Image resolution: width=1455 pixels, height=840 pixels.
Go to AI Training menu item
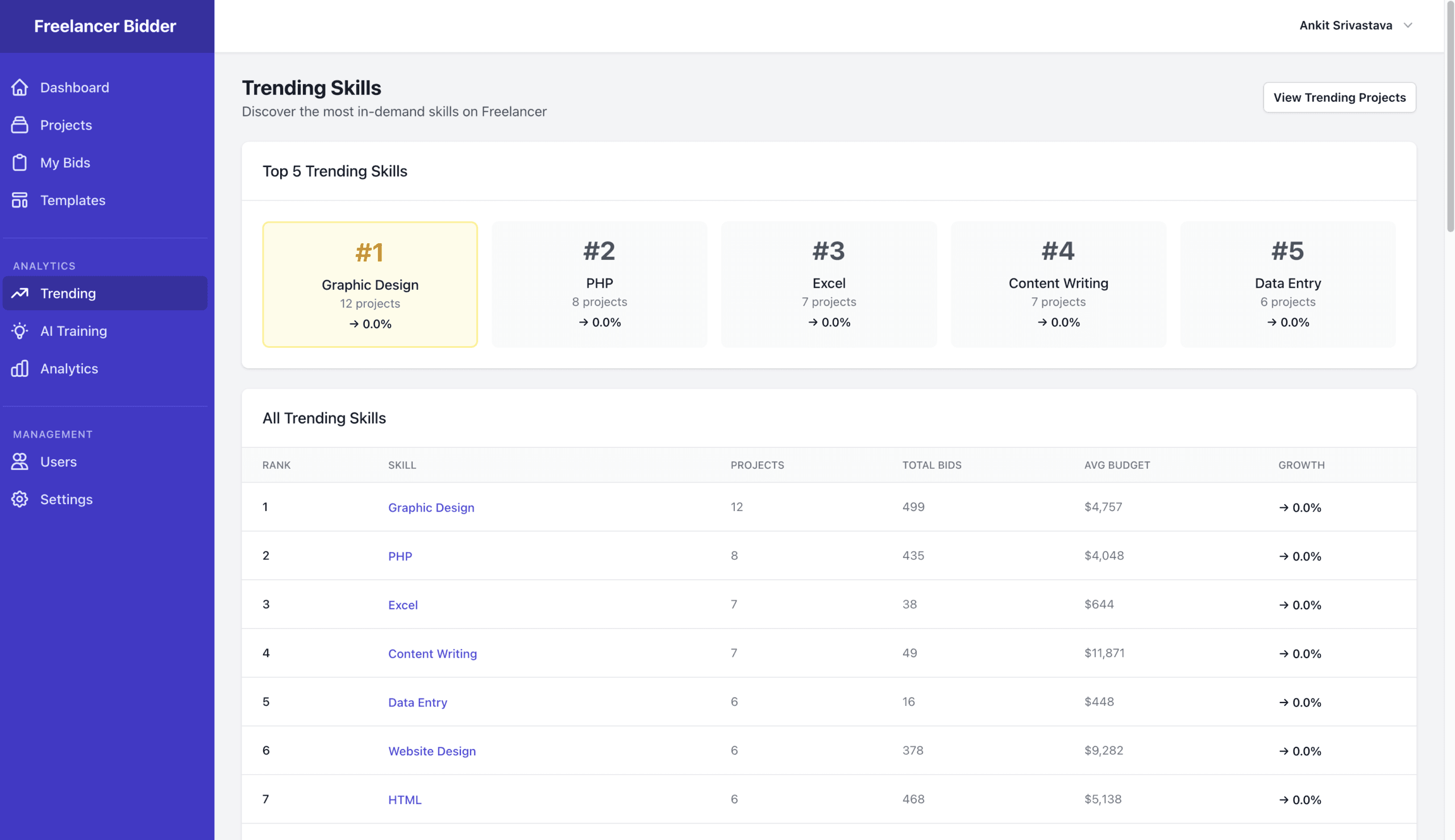click(x=73, y=331)
